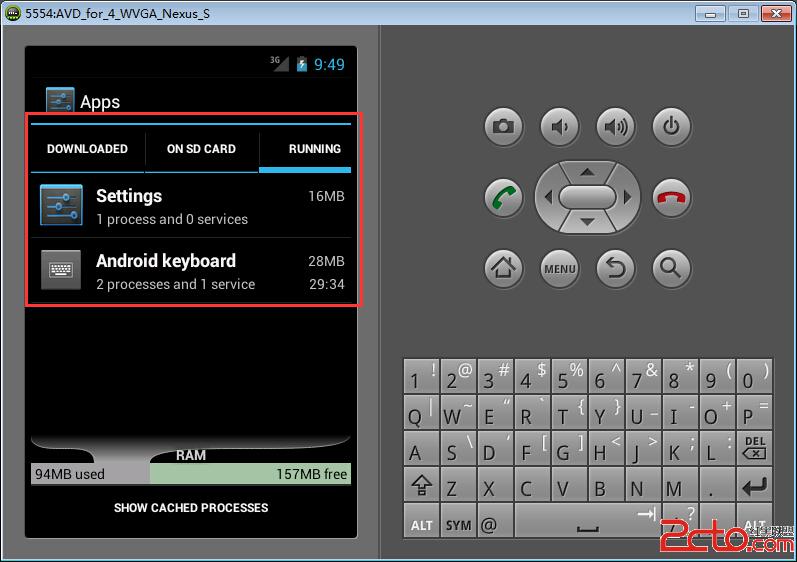Click the D-pad left arrow

548,197
